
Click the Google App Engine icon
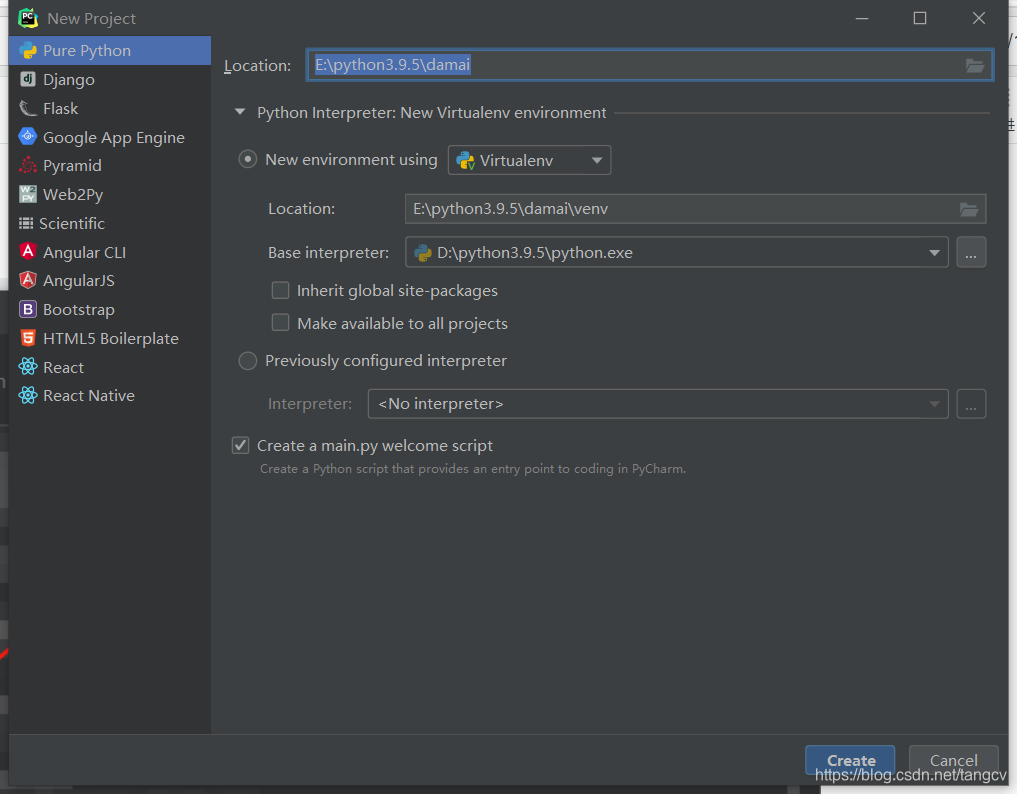28,136
